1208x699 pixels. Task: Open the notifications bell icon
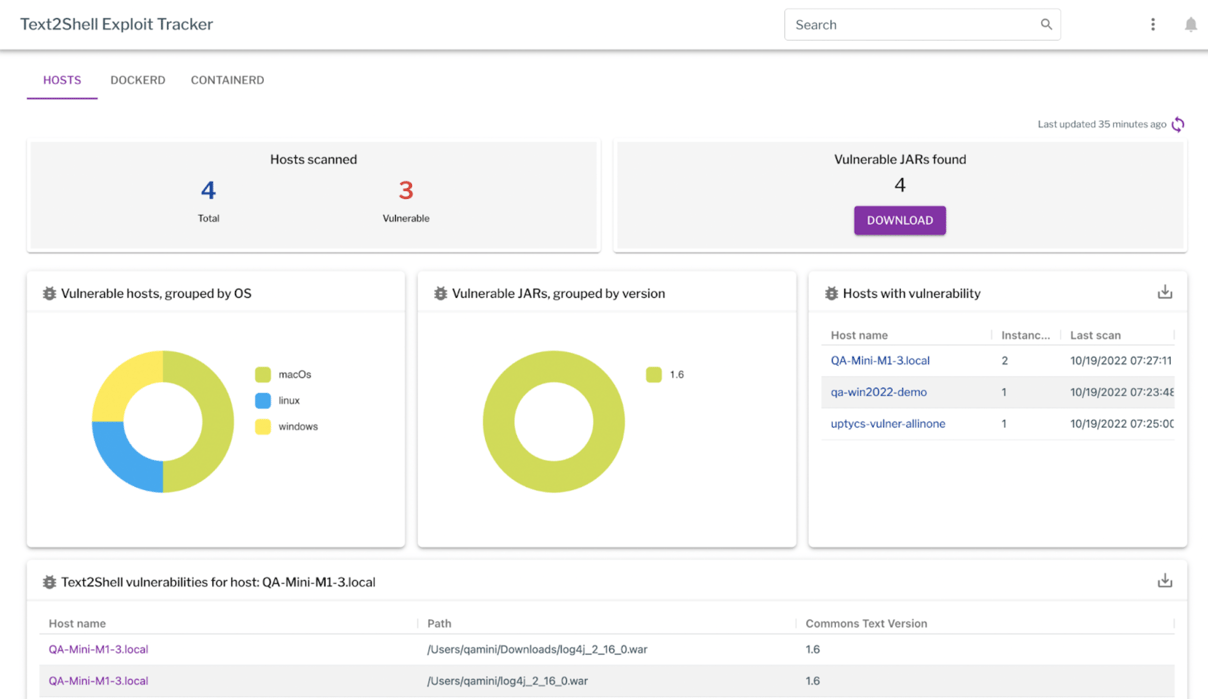[x=1190, y=25]
